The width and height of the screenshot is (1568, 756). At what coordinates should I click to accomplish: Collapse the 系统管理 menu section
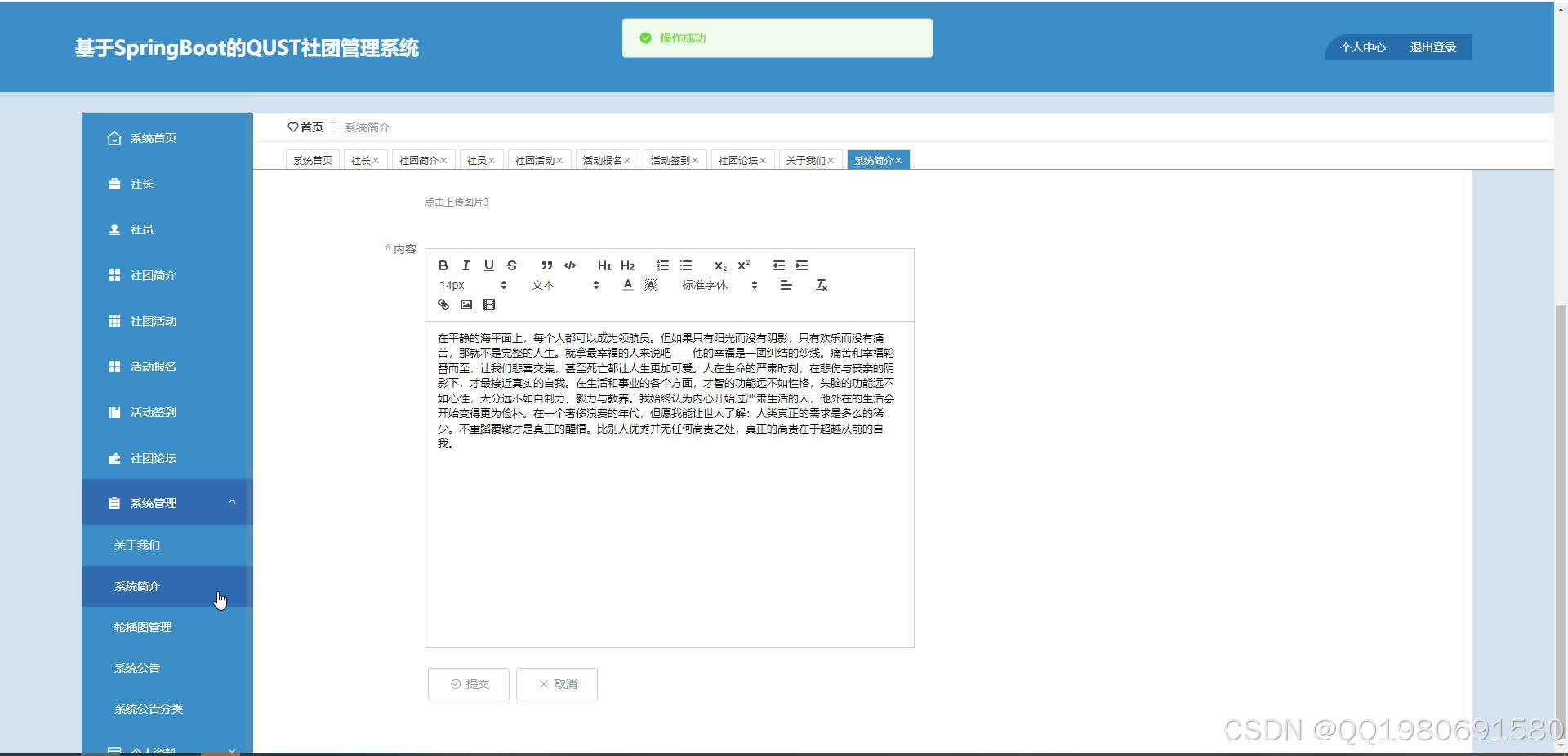click(167, 502)
